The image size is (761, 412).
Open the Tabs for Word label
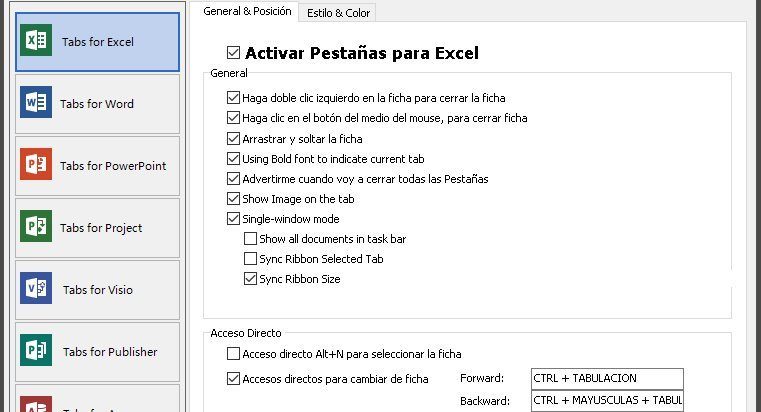click(97, 104)
